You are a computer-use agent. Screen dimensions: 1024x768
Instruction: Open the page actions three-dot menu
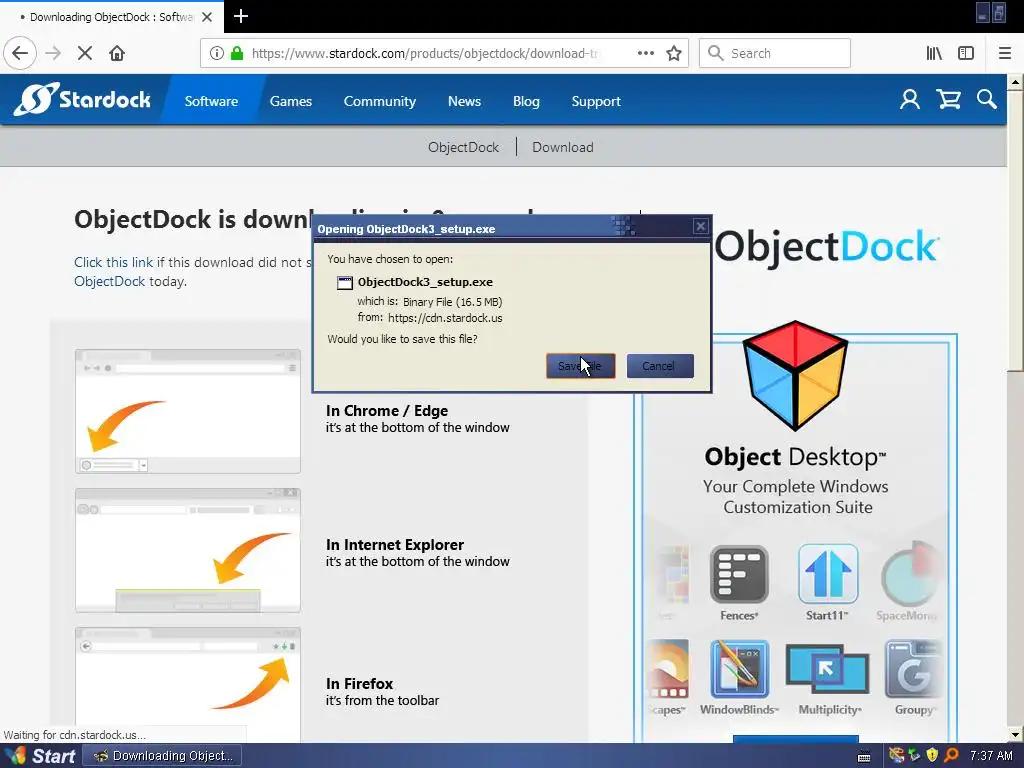point(645,53)
